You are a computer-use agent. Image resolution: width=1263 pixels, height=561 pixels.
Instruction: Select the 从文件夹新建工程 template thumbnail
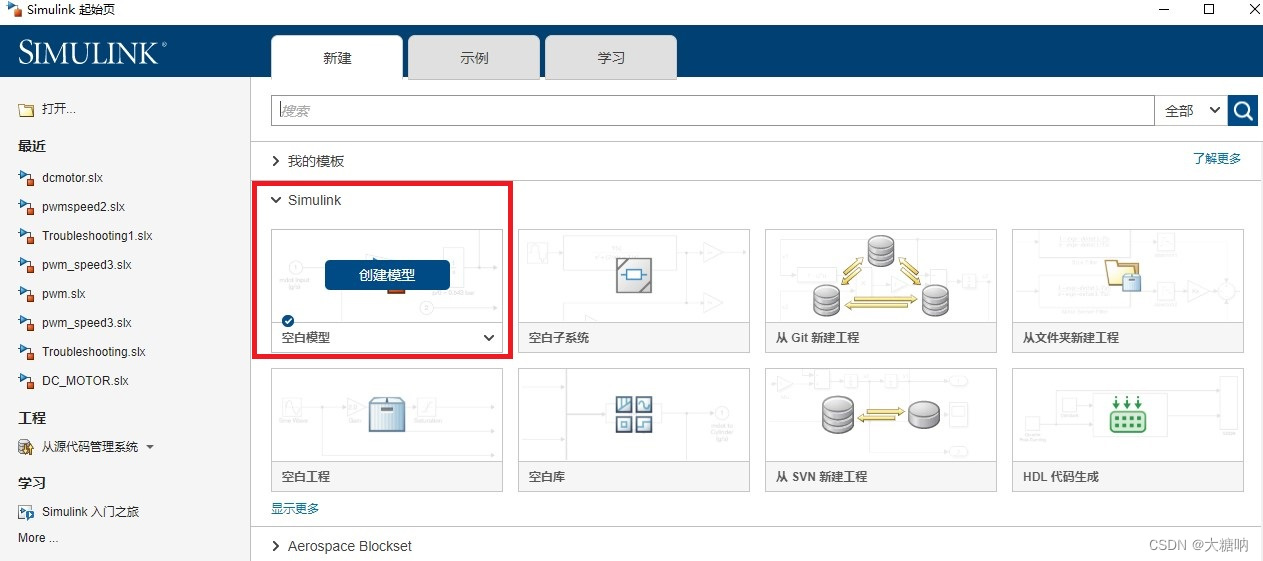(1127, 276)
